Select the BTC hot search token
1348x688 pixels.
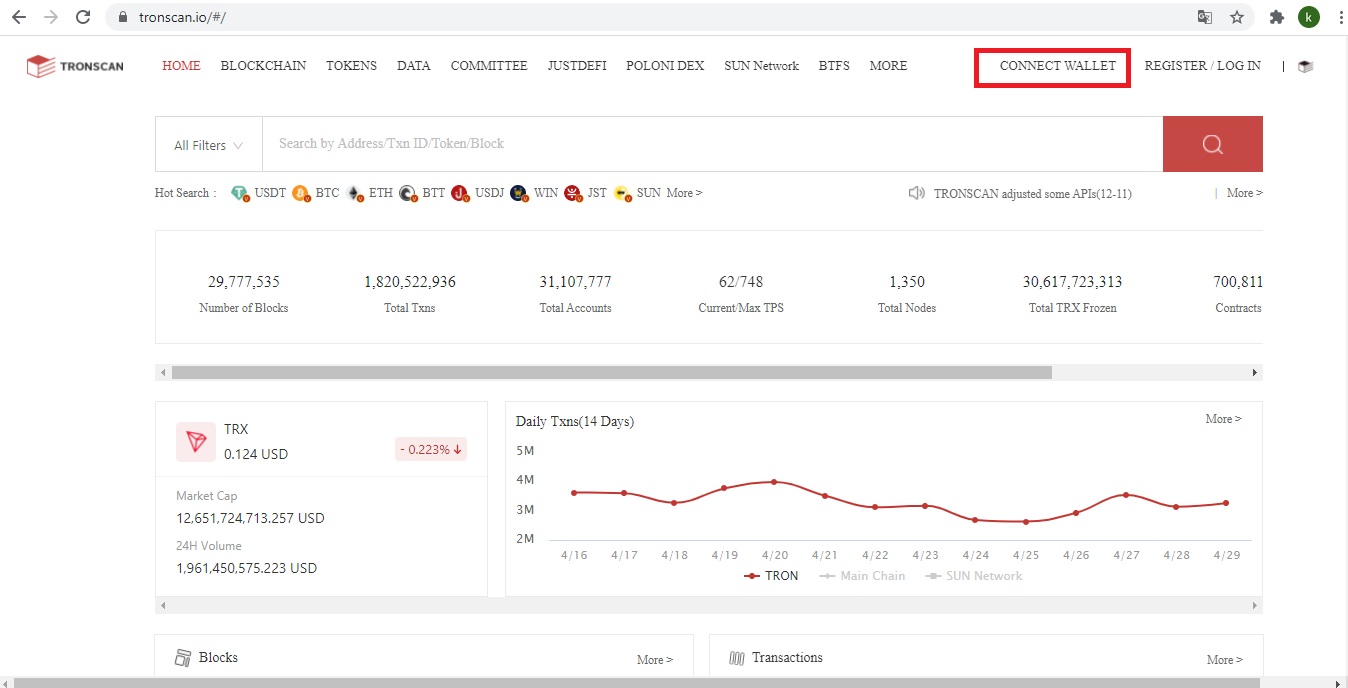point(316,193)
